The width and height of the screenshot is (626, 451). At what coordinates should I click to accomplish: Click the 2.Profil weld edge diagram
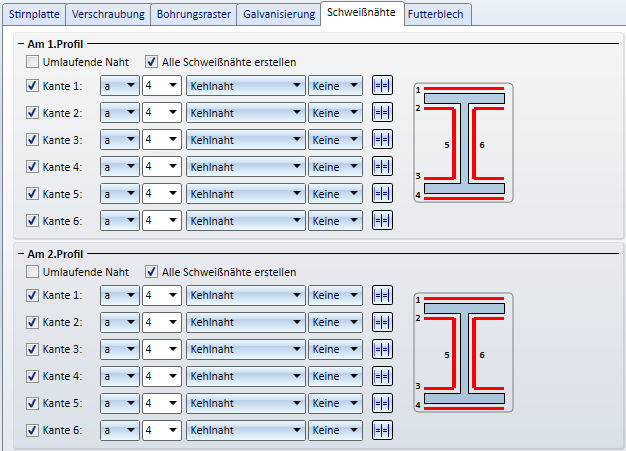463,352
